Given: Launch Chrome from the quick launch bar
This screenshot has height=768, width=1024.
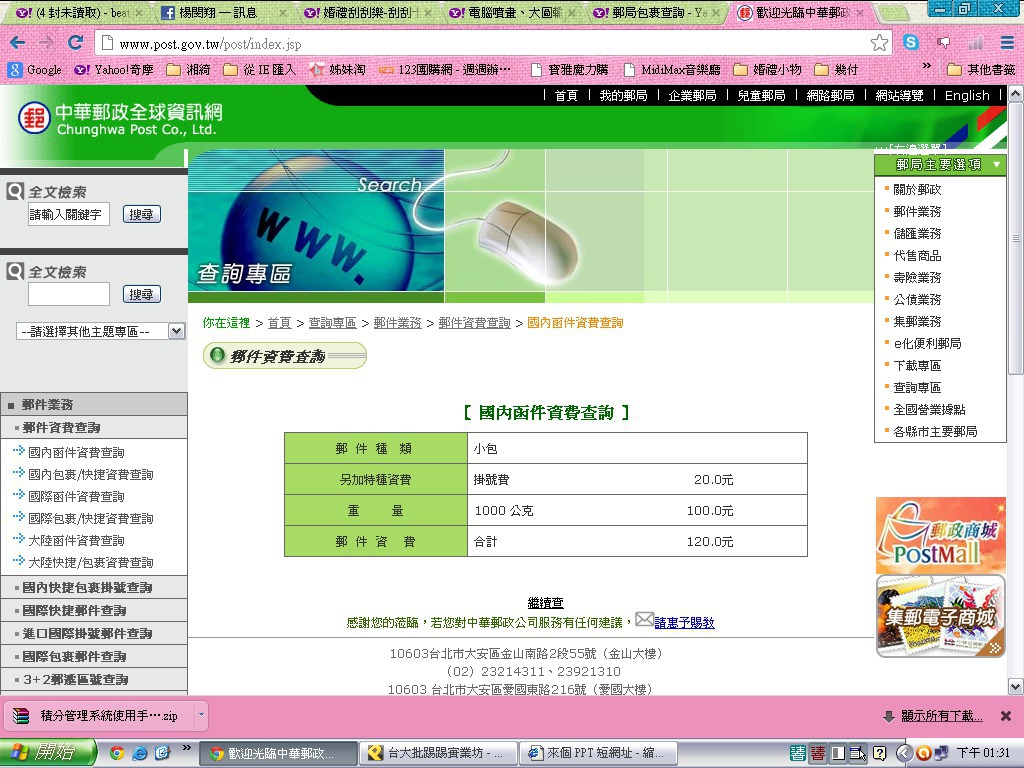Looking at the screenshot, I should (117, 753).
